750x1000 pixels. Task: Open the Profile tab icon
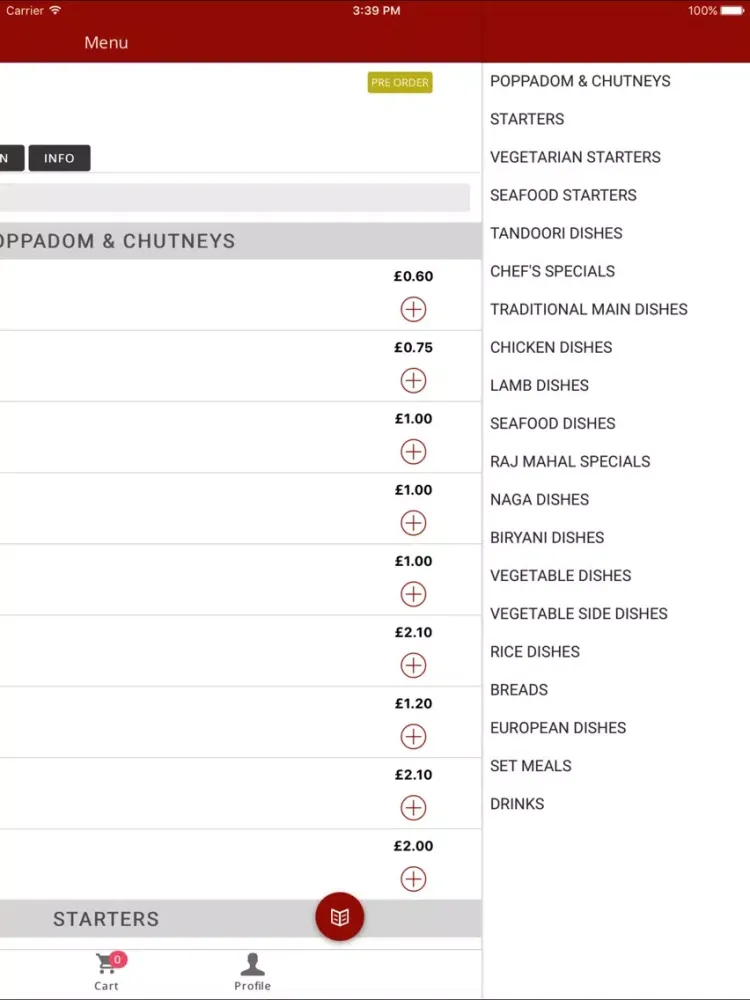252,970
